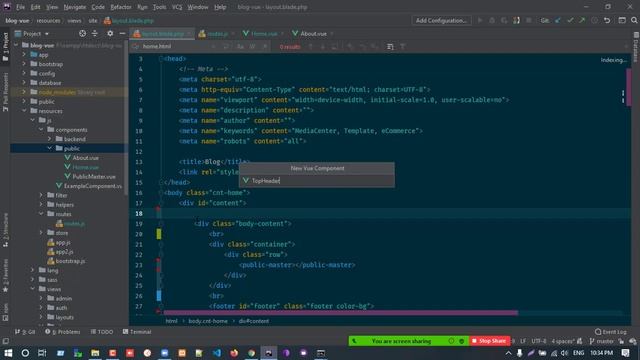Click the Stop Share button

coord(489,341)
